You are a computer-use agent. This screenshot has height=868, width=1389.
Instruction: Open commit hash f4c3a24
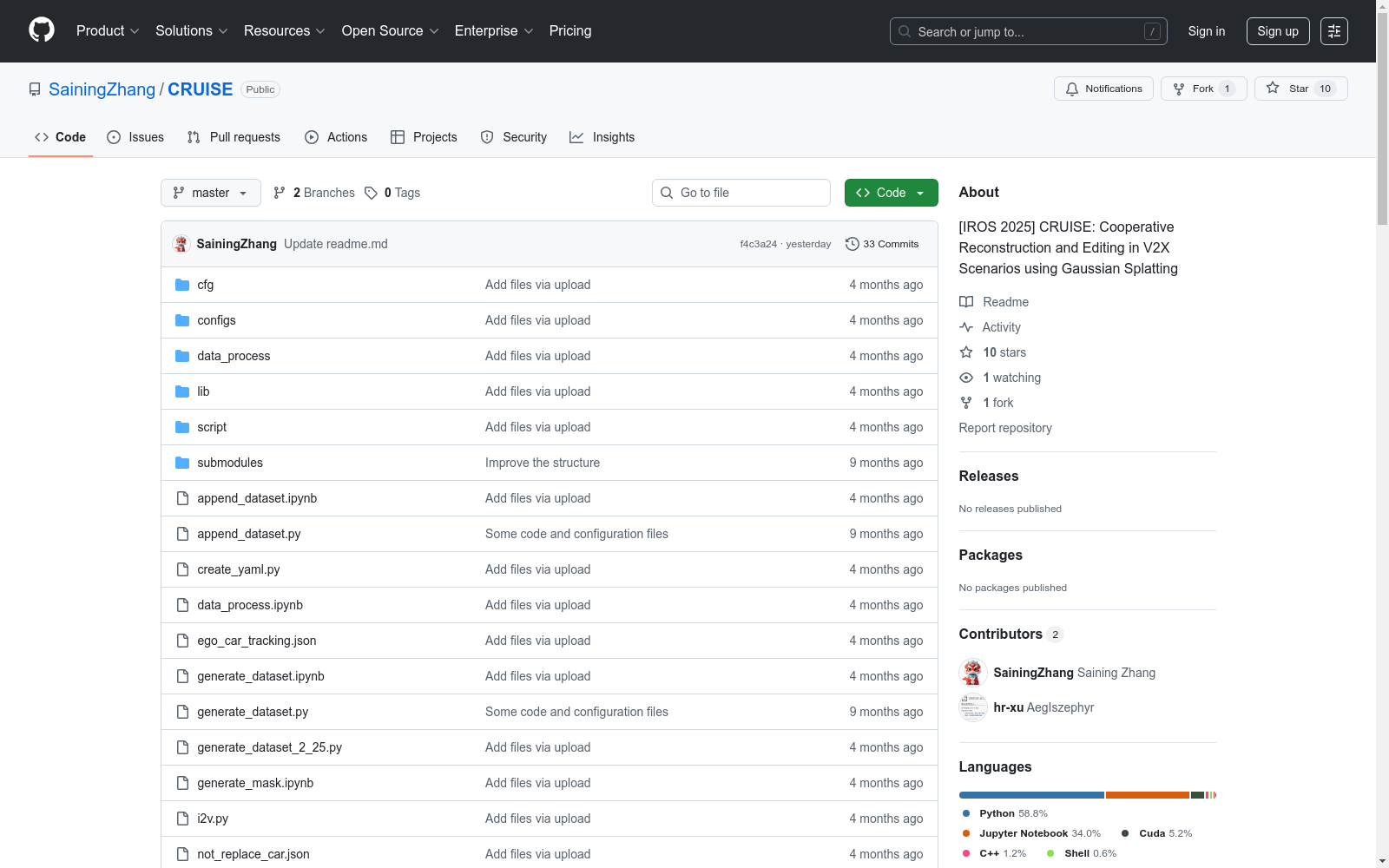pos(759,244)
